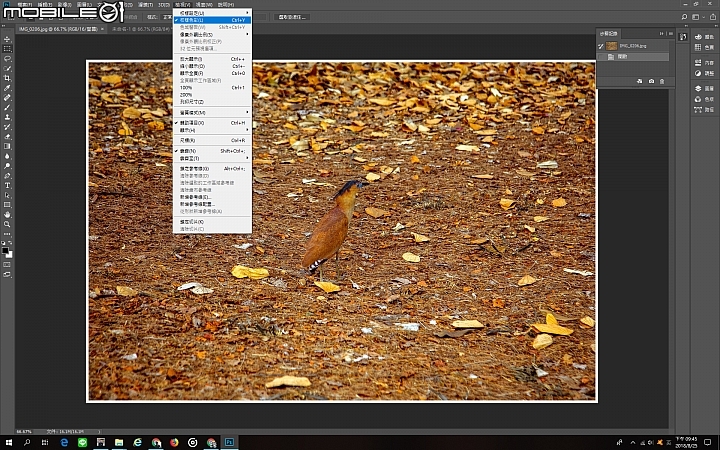Click the background color swatch
The height and width of the screenshot is (450, 720).
10,254
